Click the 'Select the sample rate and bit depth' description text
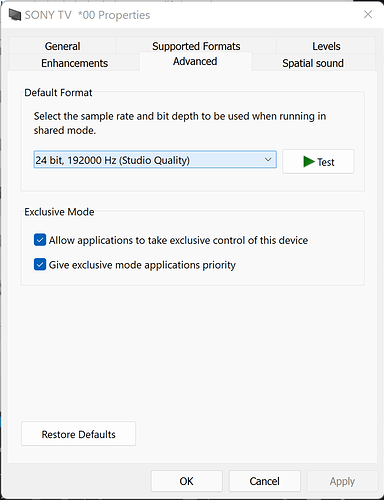The image size is (384, 500). (180, 123)
